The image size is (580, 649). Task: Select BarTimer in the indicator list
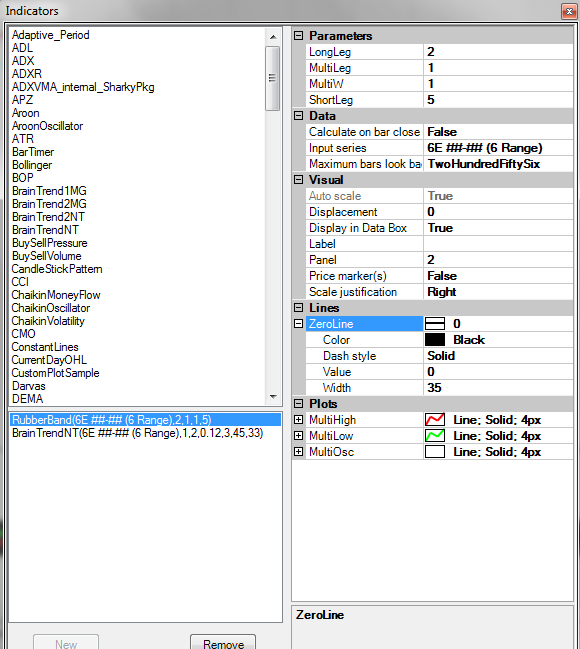tap(33, 152)
